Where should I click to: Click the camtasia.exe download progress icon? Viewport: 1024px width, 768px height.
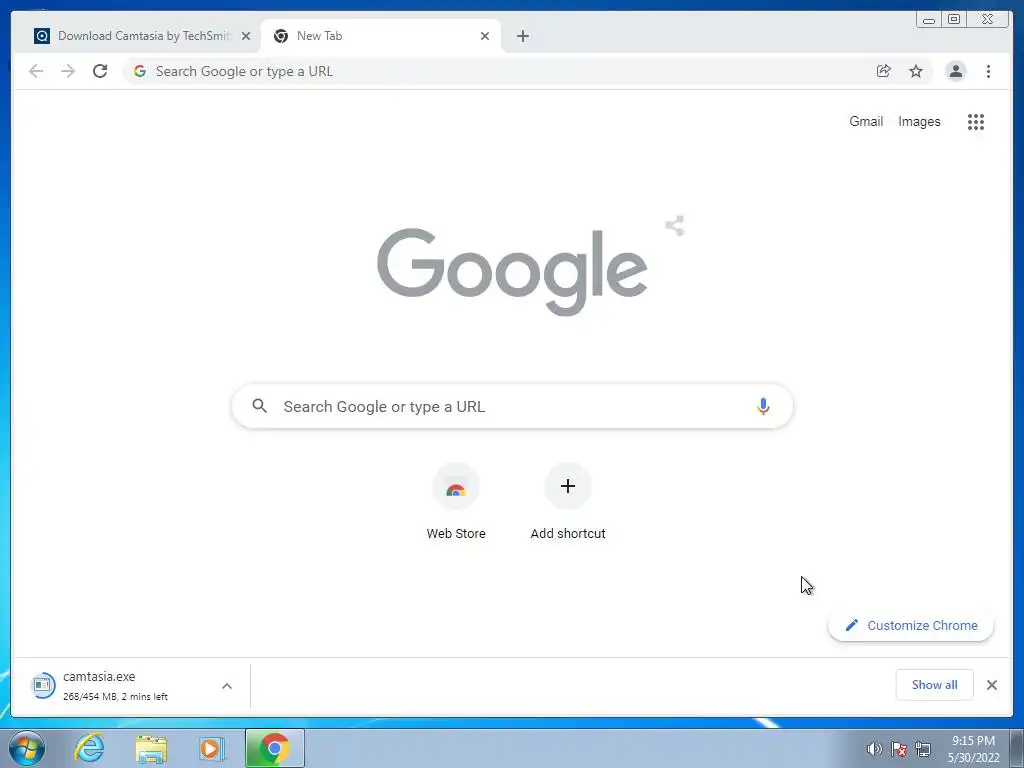pos(42,685)
